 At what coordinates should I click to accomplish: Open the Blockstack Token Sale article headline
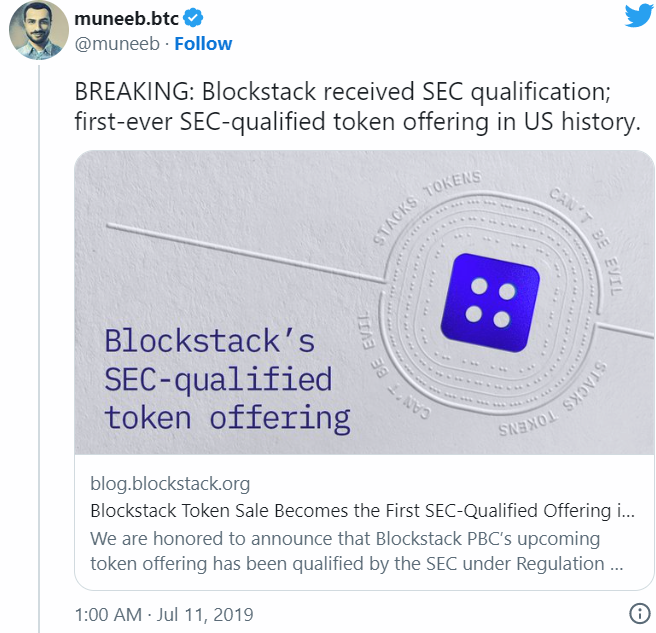(x=361, y=511)
